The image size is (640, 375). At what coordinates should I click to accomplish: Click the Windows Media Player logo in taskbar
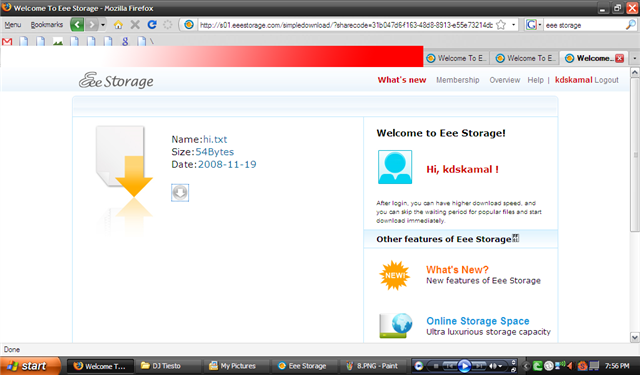[x=419, y=366]
